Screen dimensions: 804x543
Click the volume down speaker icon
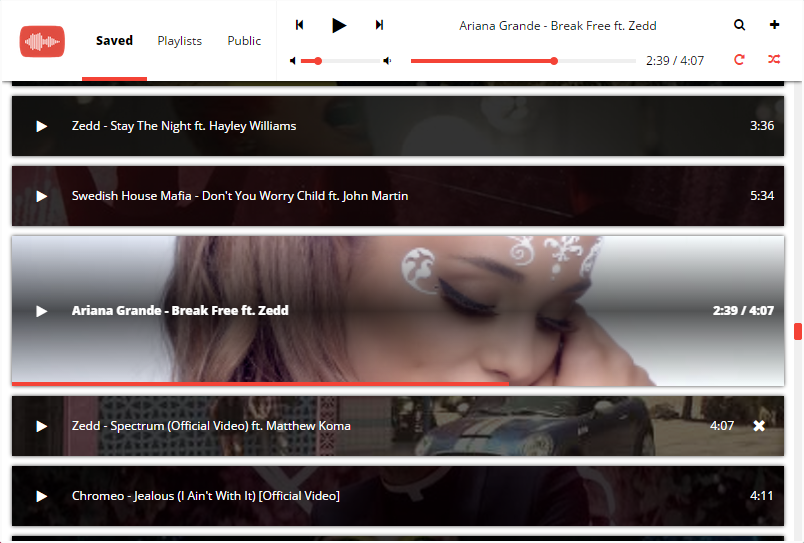click(292, 61)
